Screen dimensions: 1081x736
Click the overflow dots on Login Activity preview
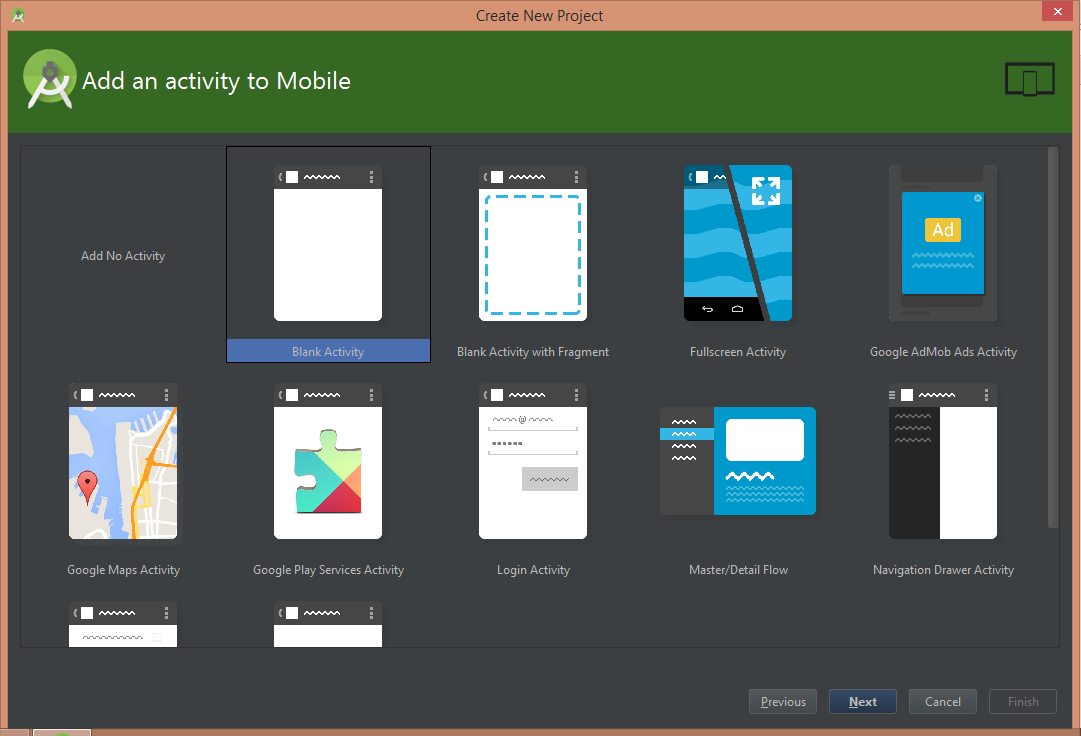coord(575,394)
